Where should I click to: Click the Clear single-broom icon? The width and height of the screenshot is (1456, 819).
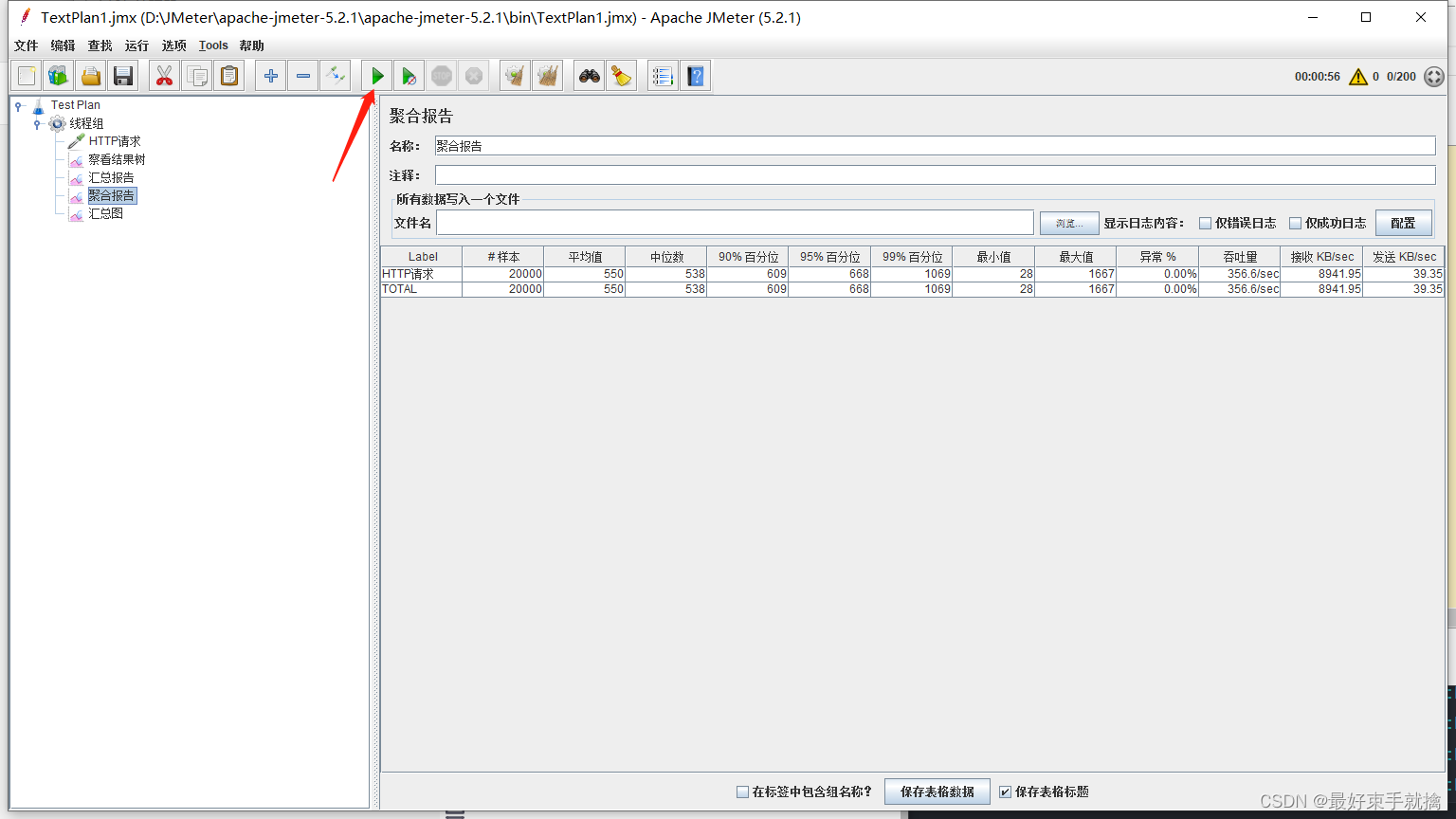[x=515, y=76]
